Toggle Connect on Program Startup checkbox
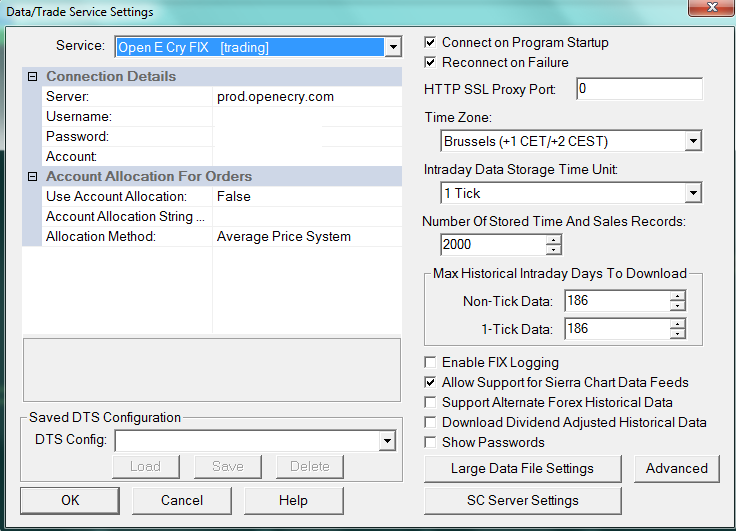 tap(429, 42)
